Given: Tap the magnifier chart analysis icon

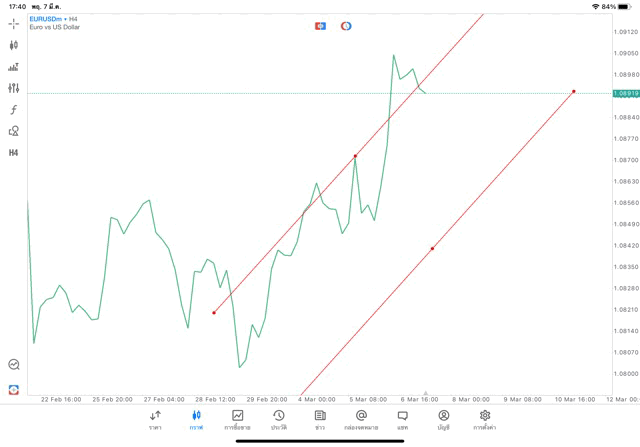Looking at the screenshot, I should pos(13,365).
